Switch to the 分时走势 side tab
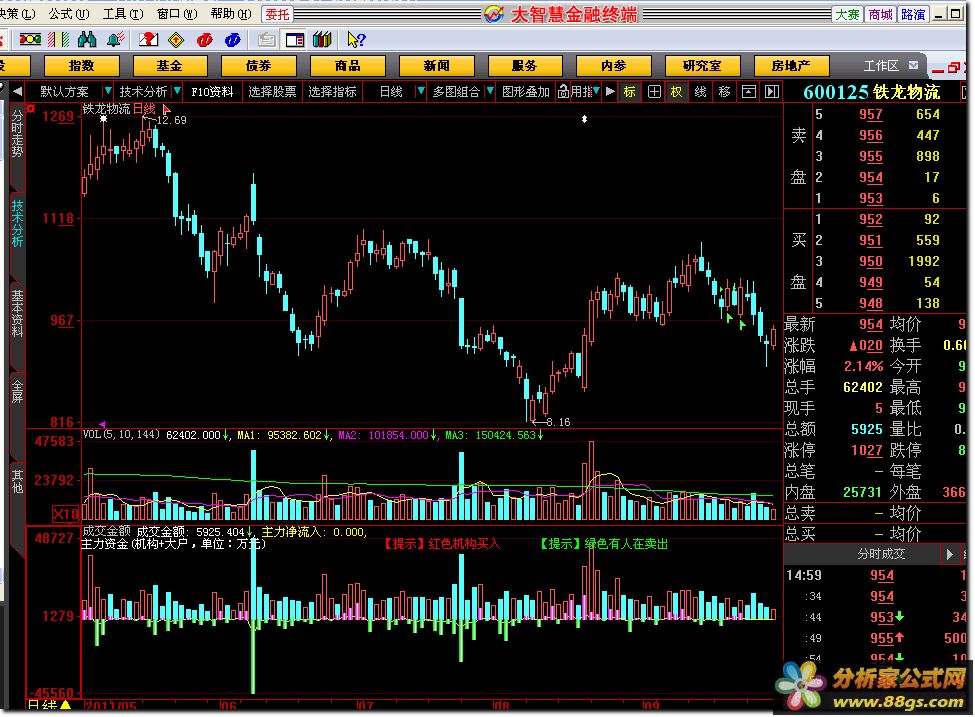The image size is (975, 717). click(x=17, y=134)
